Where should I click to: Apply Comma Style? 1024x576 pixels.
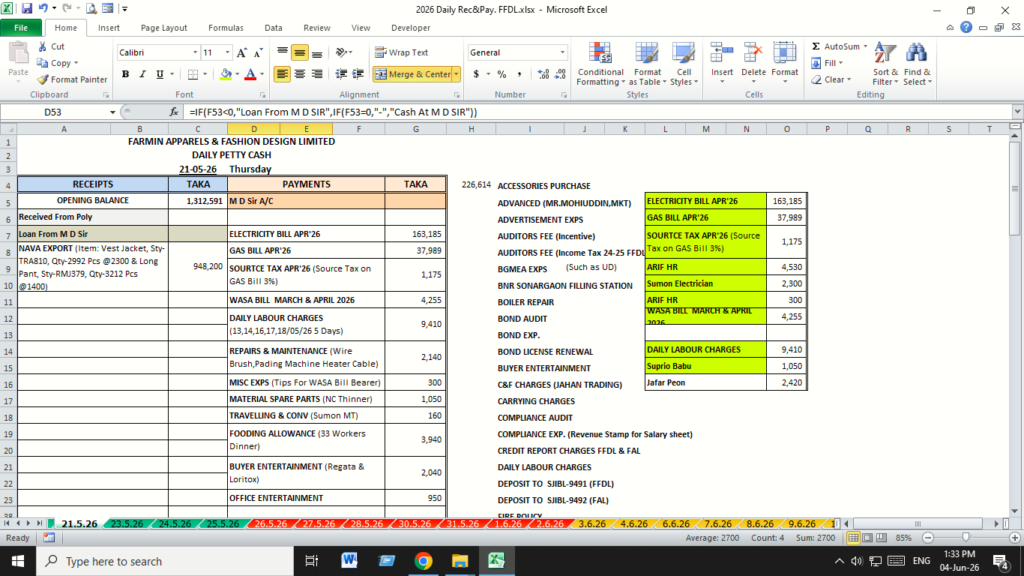pyautogui.click(x=519, y=74)
